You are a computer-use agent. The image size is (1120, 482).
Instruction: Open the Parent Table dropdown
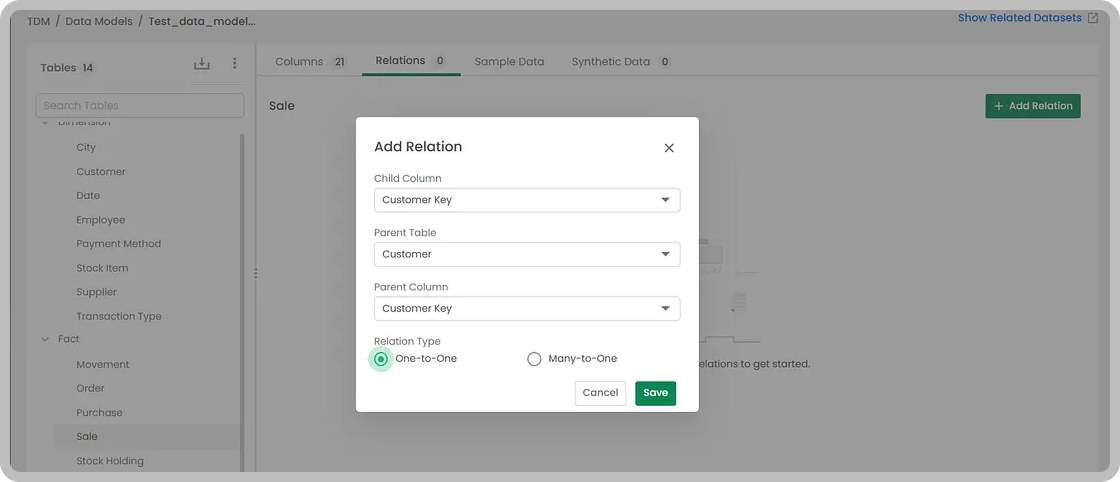pos(527,254)
